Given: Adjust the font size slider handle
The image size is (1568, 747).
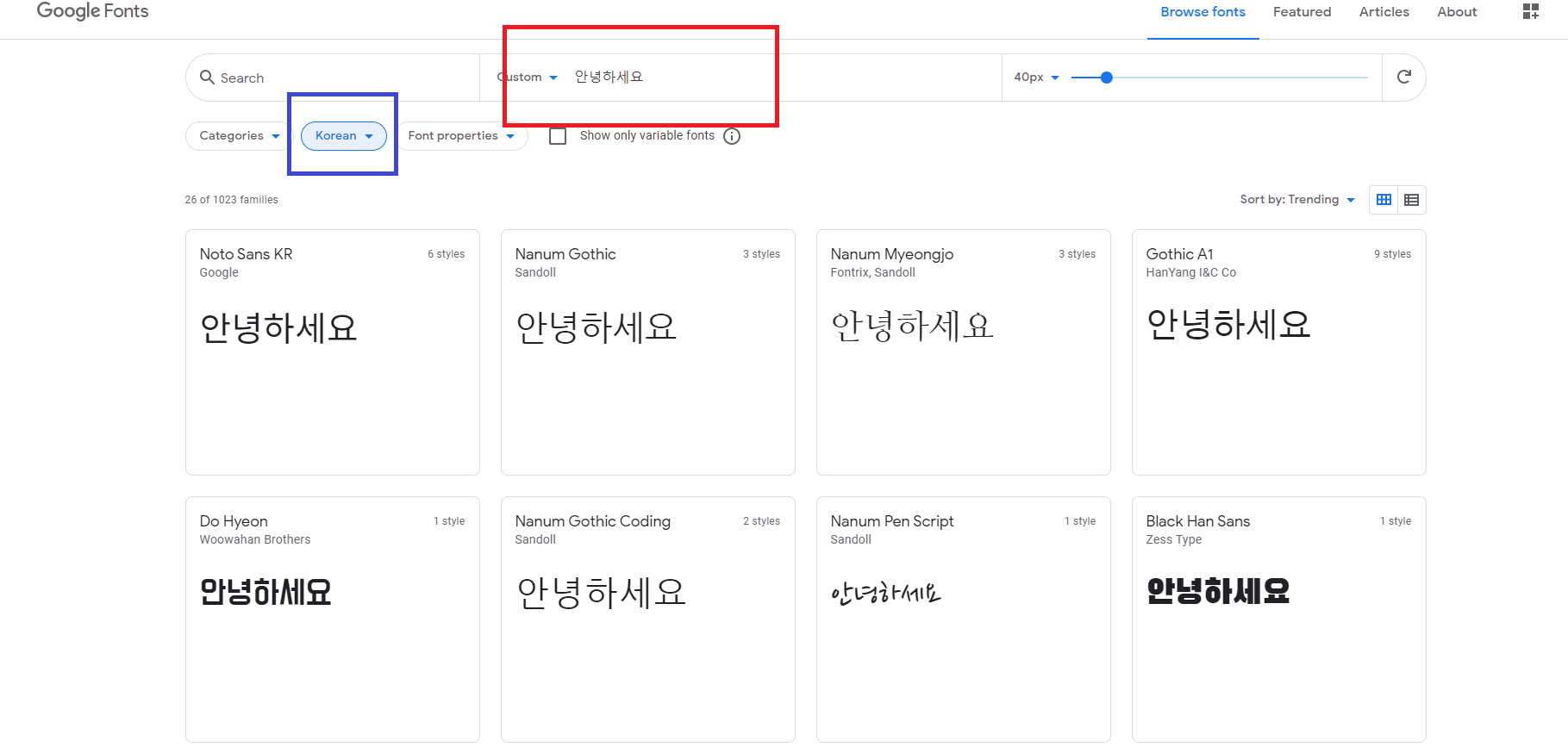Looking at the screenshot, I should pyautogui.click(x=1107, y=78).
